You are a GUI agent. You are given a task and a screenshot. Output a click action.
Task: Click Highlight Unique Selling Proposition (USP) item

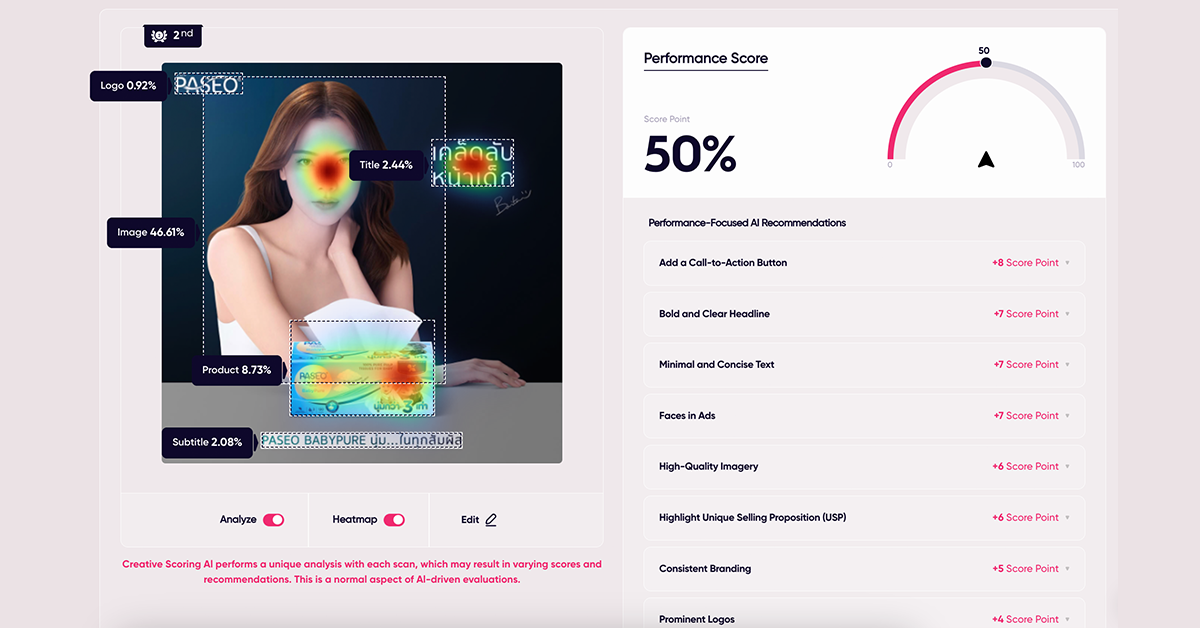tap(864, 518)
